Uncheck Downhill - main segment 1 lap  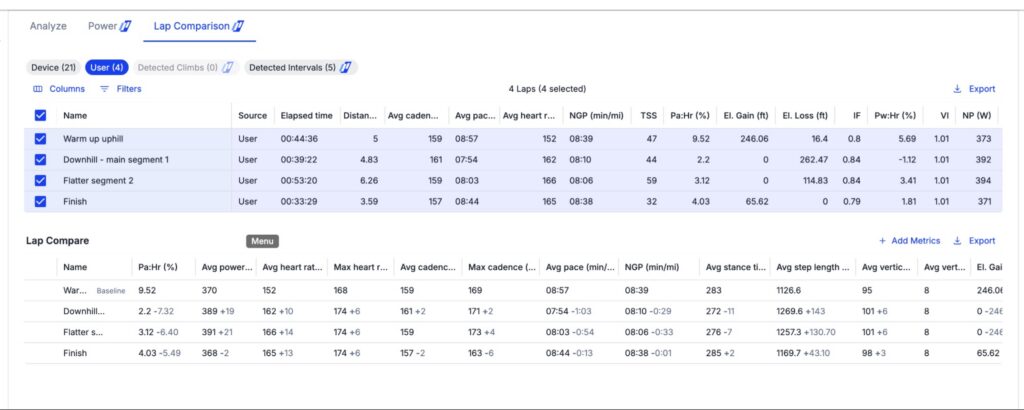coord(40,159)
